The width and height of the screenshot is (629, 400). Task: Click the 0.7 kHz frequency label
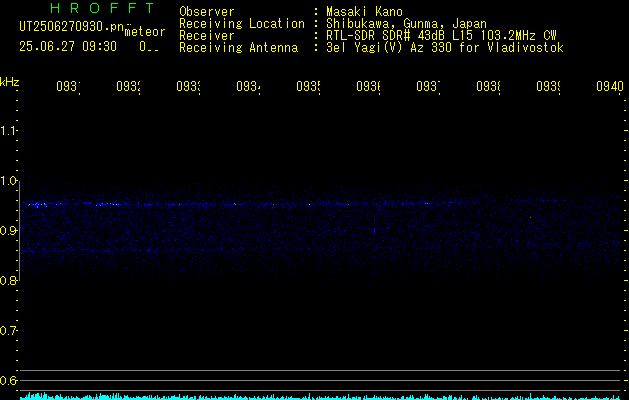coord(8,331)
